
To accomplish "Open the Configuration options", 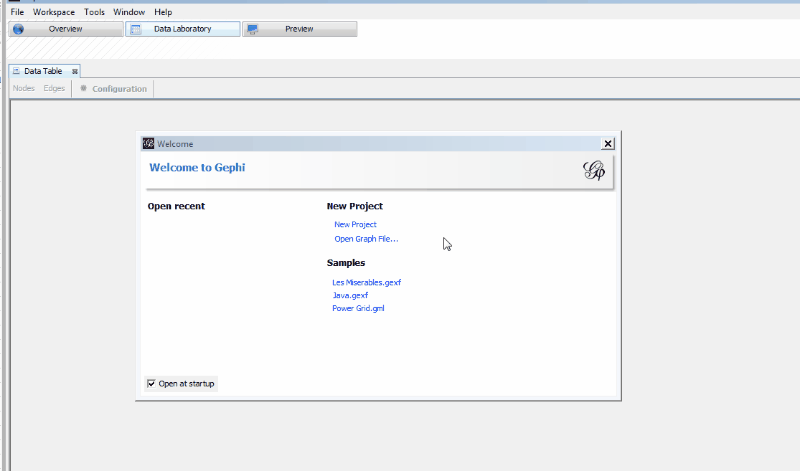I will (x=113, y=89).
